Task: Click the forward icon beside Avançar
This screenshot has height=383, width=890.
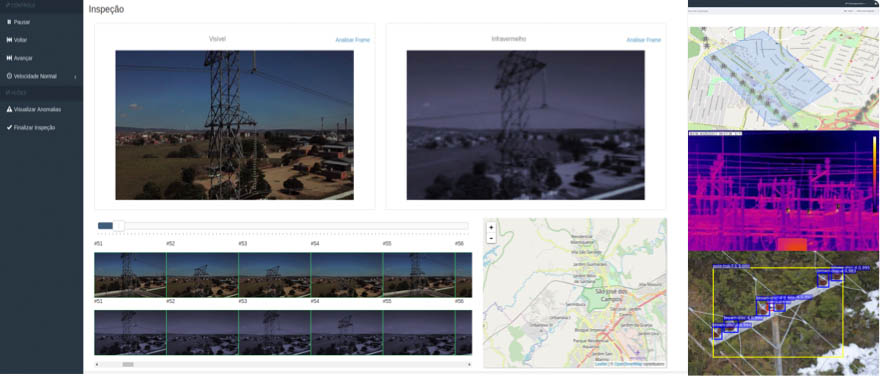Action: click(x=9, y=58)
